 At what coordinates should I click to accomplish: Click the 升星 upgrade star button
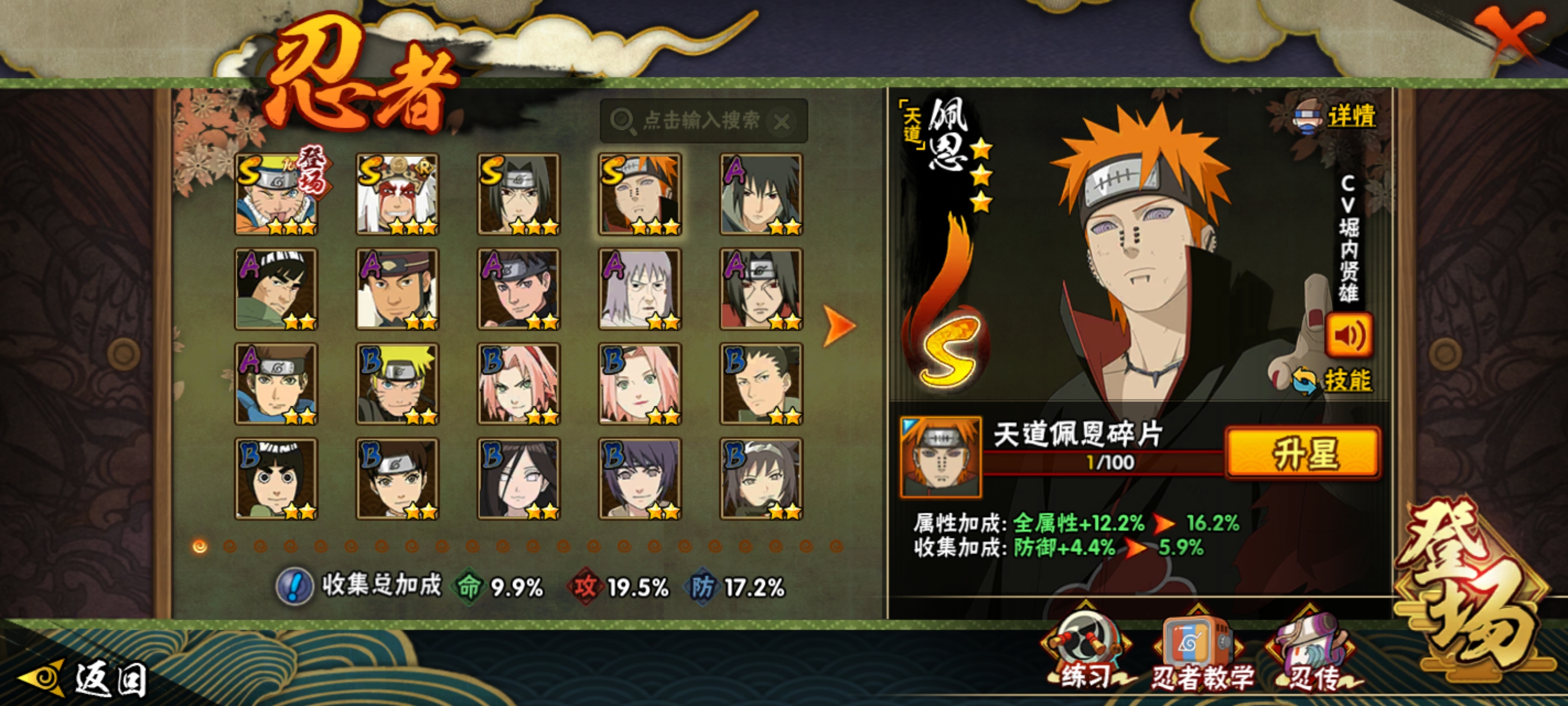click(1303, 453)
